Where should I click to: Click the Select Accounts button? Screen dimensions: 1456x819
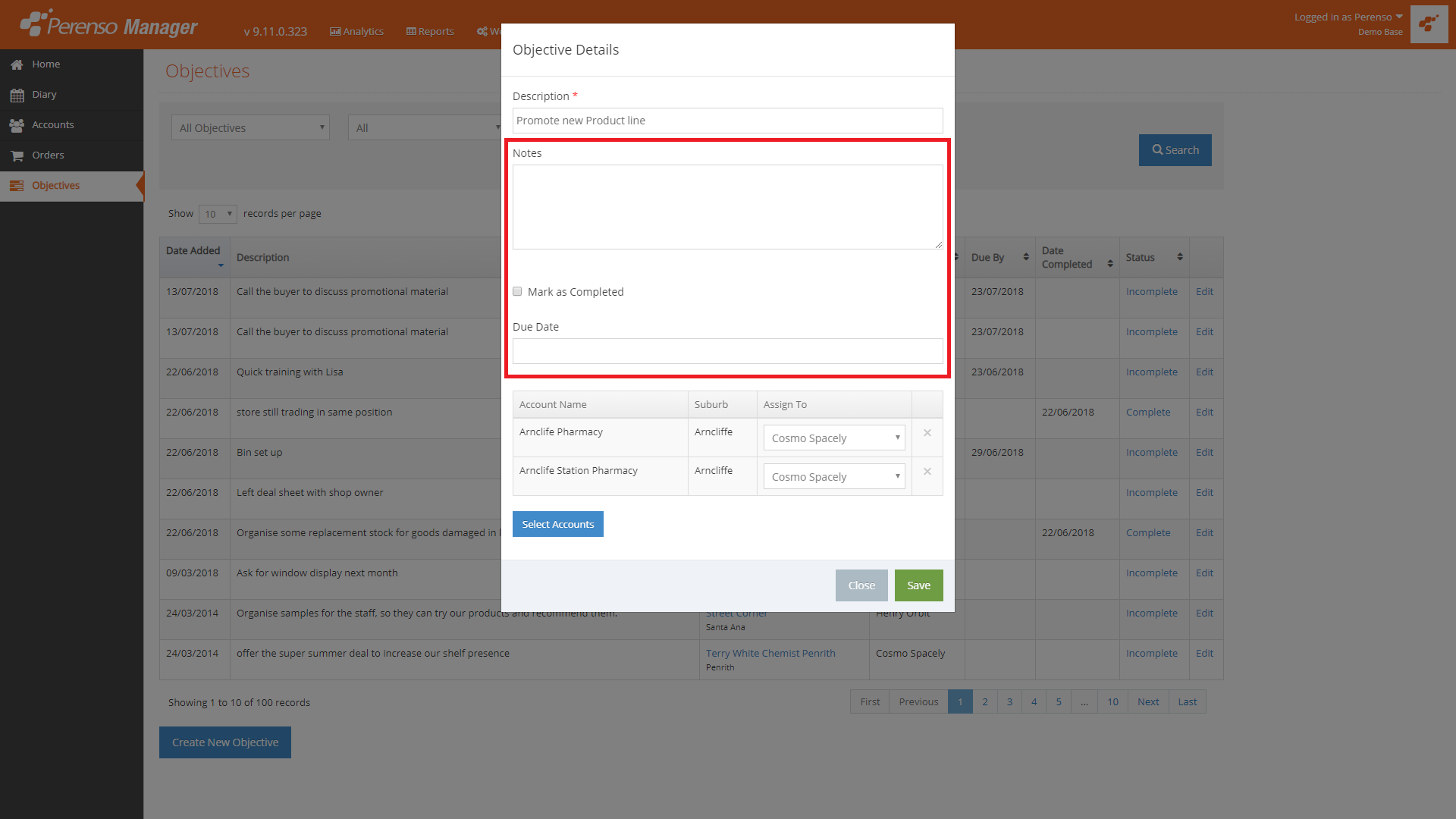click(x=557, y=524)
